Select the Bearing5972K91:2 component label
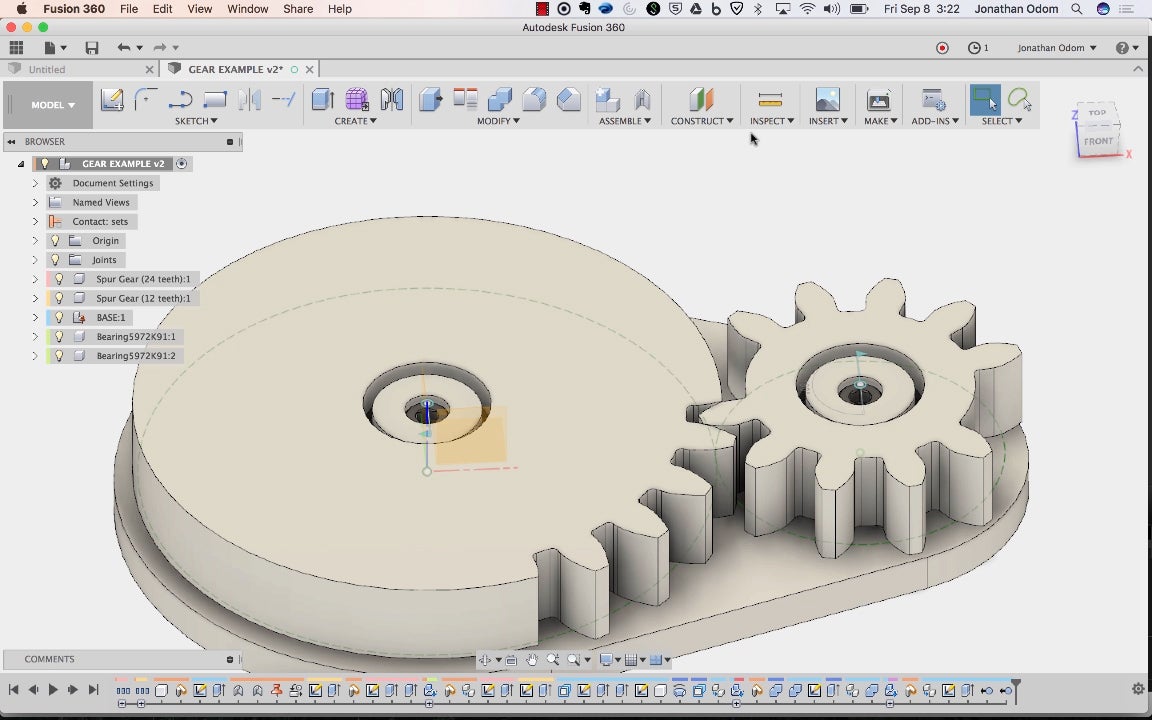Image resolution: width=1152 pixels, height=720 pixels. 135,356
